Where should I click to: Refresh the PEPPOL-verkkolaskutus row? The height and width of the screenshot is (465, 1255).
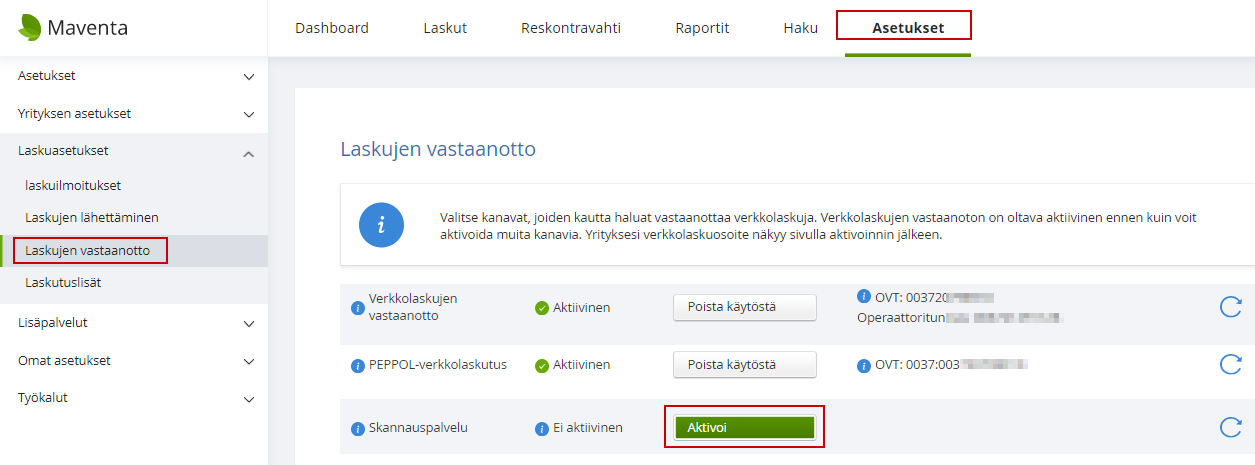1230,365
